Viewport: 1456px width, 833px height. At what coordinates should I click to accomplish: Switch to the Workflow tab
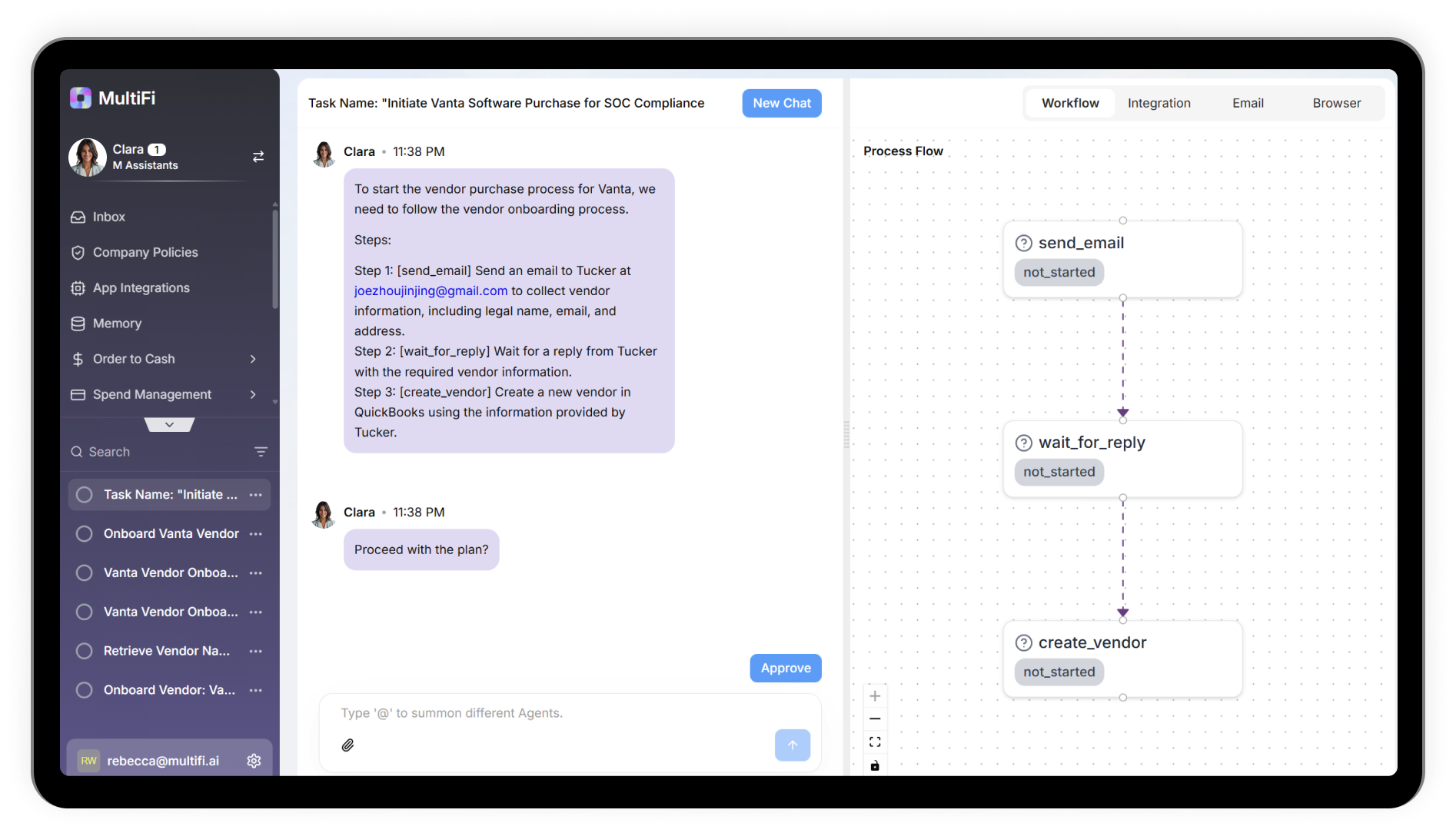point(1070,103)
